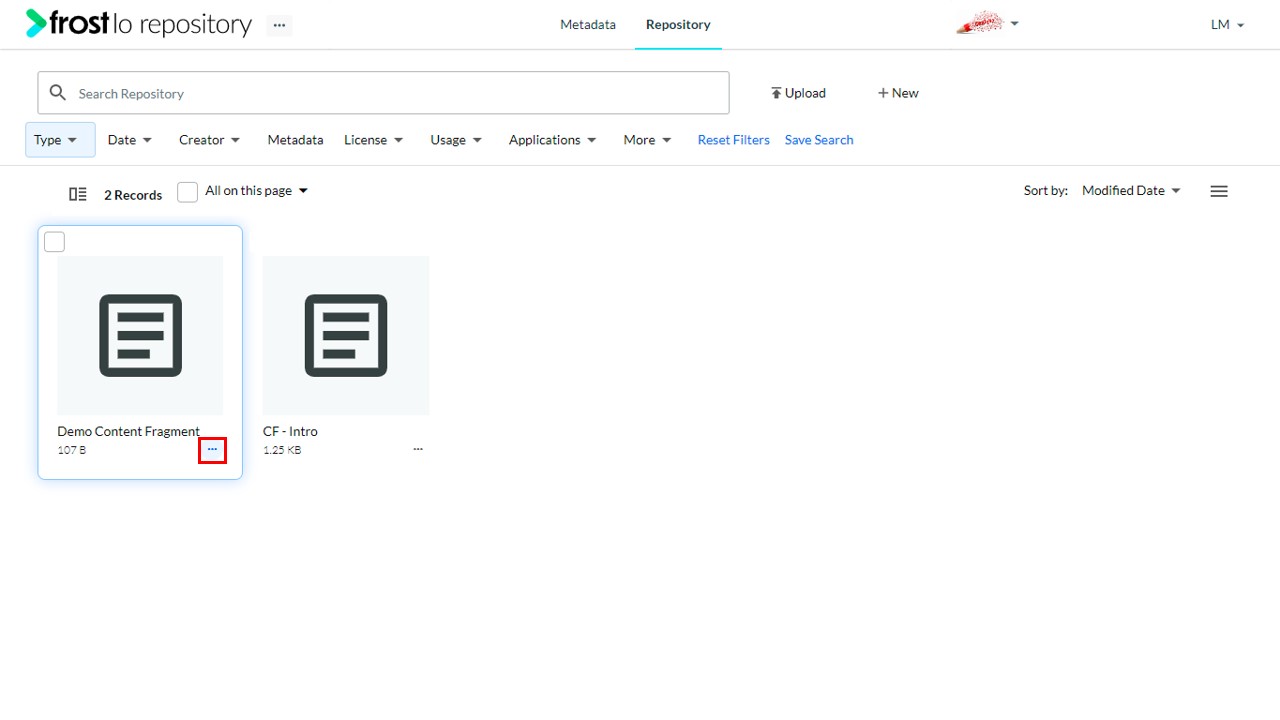Open the Type filter dropdown
The width and height of the screenshot is (1280, 720).
click(60, 140)
